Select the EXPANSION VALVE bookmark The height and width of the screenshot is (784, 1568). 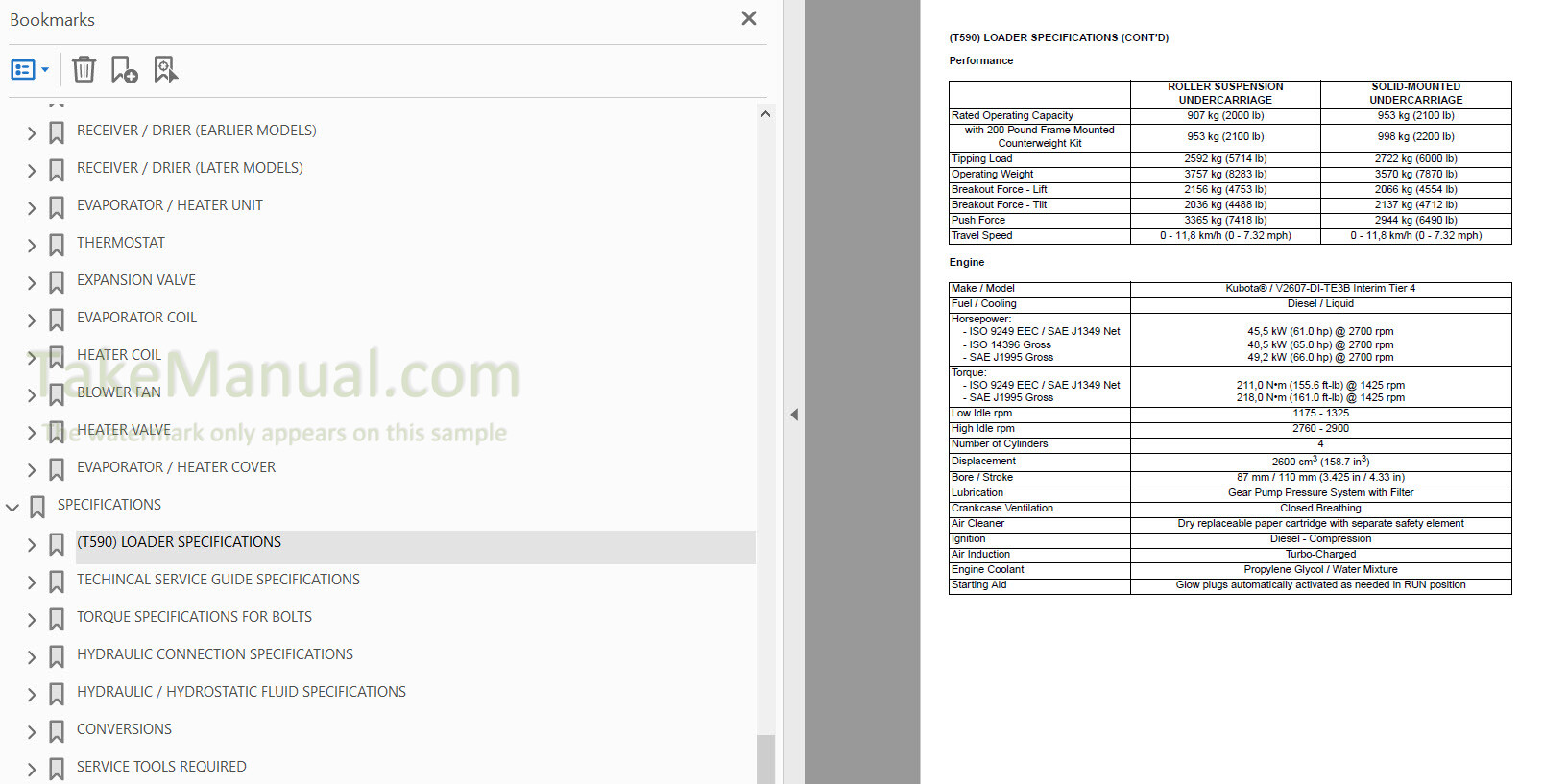(135, 280)
